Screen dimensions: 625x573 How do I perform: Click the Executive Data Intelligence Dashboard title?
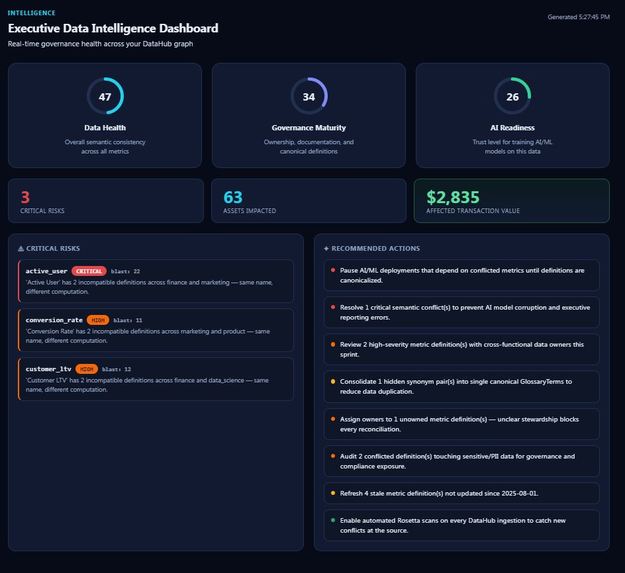pyautogui.click(x=113, y=28)
